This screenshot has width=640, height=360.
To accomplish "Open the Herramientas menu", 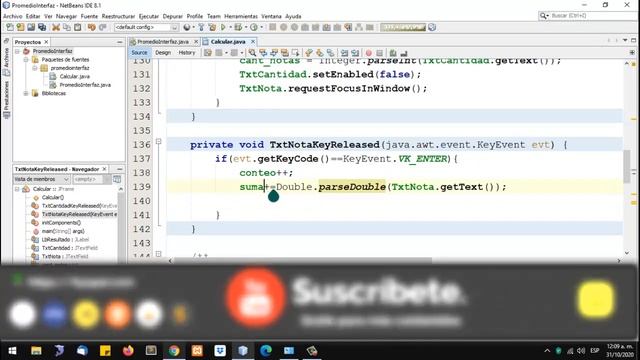I will [241, 16].
